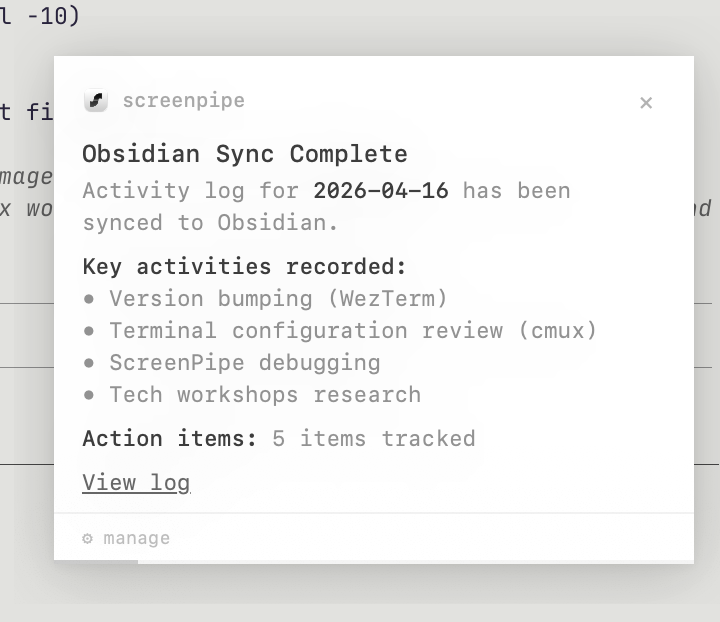Click Terminal configuration review (cmux) entry
Image resolution: width=720 pixels, height=622 pixels.
(x=353, y=330)
